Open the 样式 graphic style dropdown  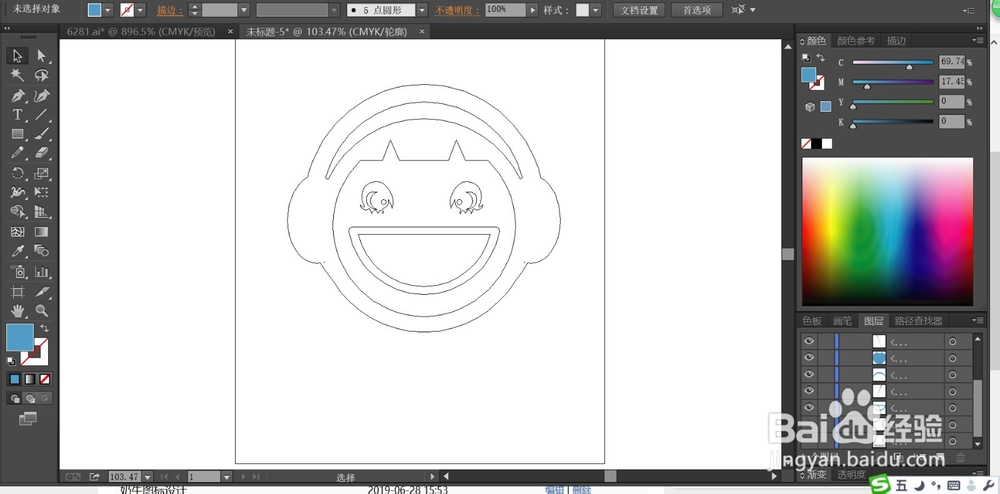click(x=595, y=10)
